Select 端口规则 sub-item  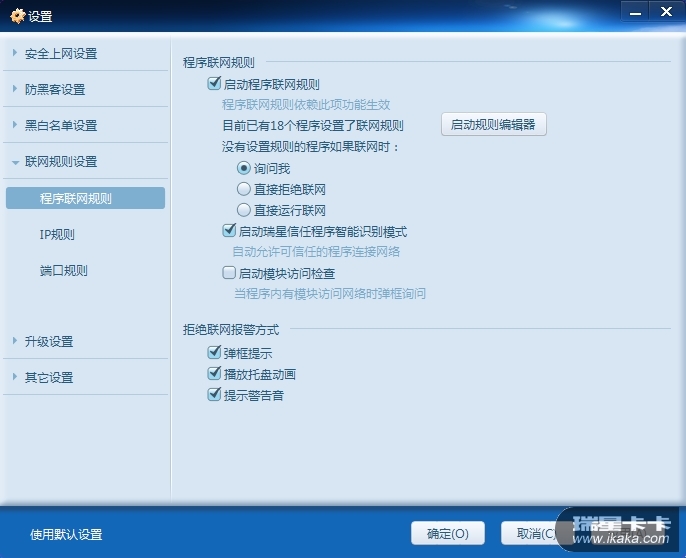63,270
